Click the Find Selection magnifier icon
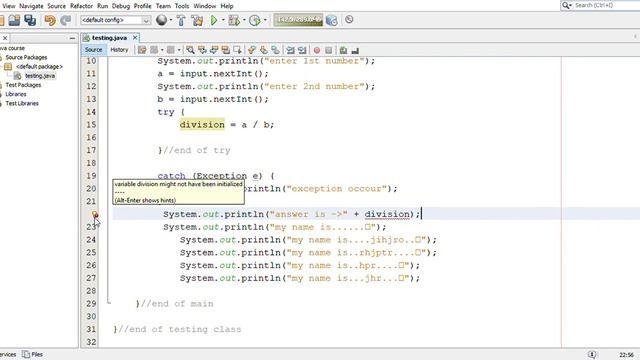 click(x=190, y=50)
